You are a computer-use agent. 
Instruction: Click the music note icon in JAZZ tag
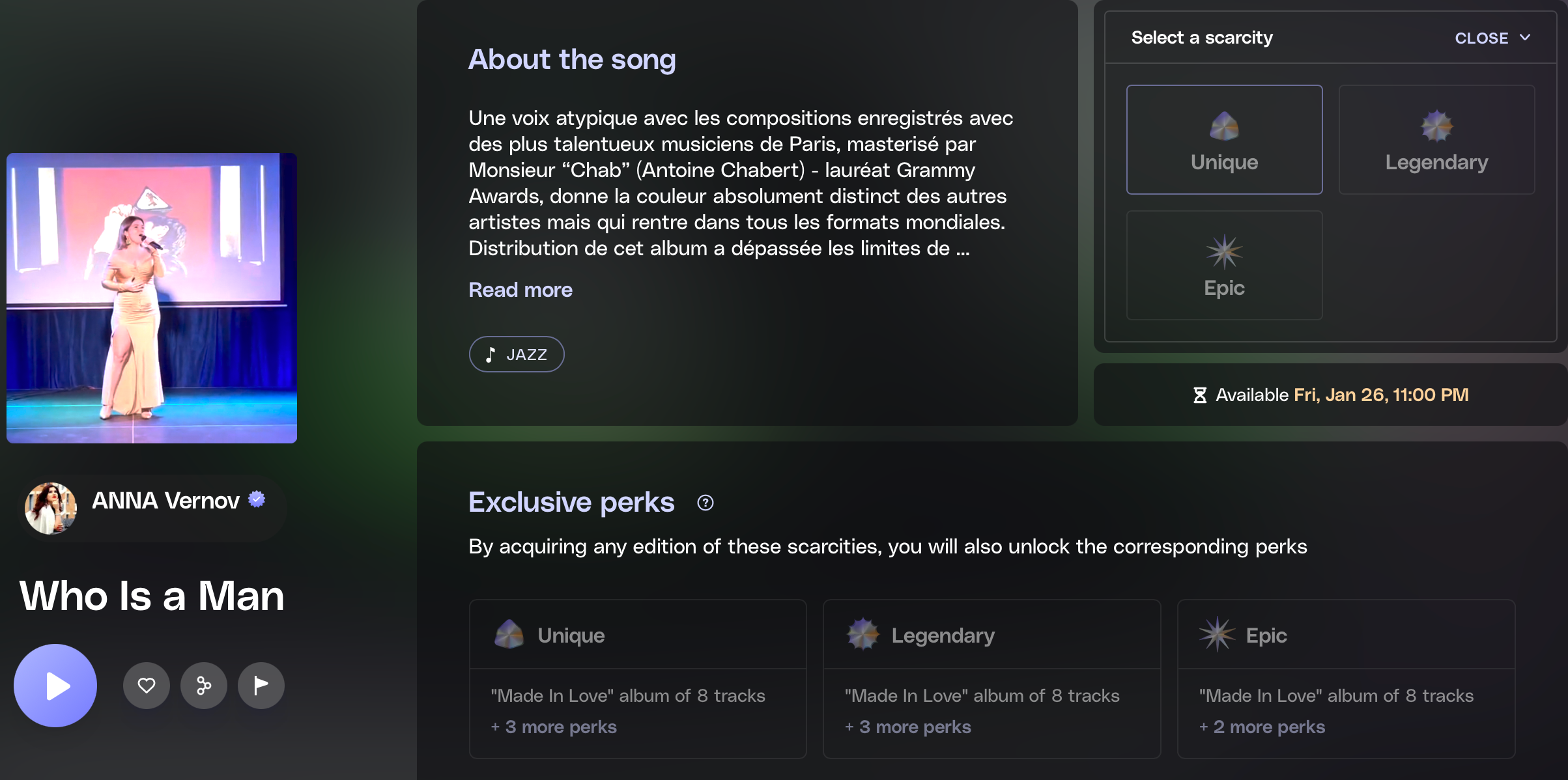491,355
